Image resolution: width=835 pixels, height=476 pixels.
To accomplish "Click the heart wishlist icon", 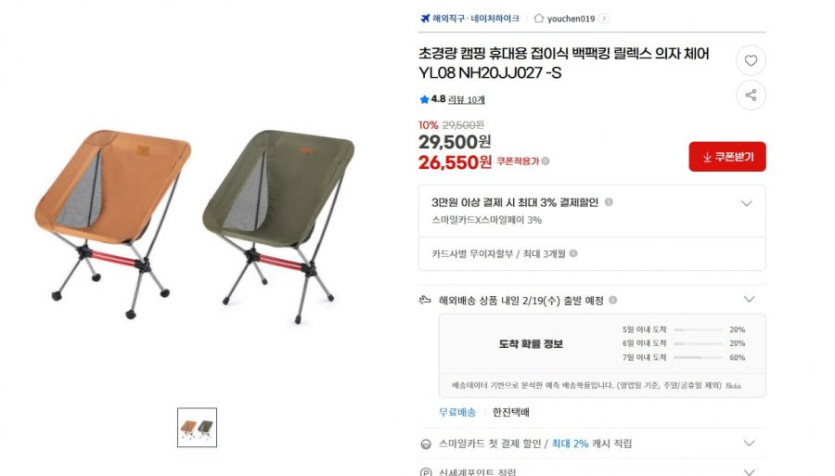I will coord(751,61).
